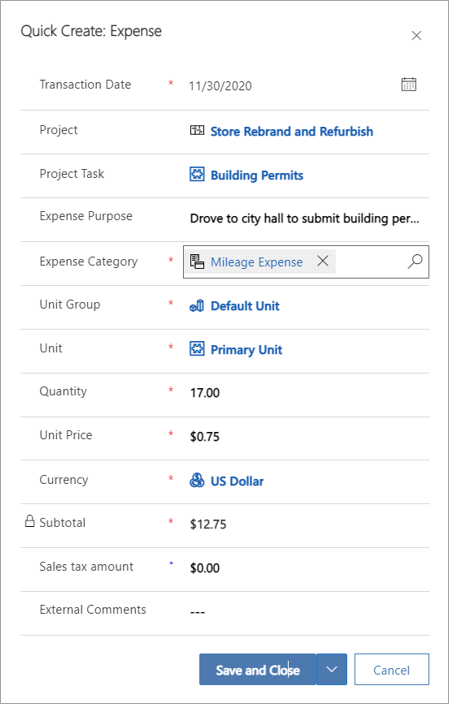
Task: Open the Primary Unit link
Action: tap(247, 350)
